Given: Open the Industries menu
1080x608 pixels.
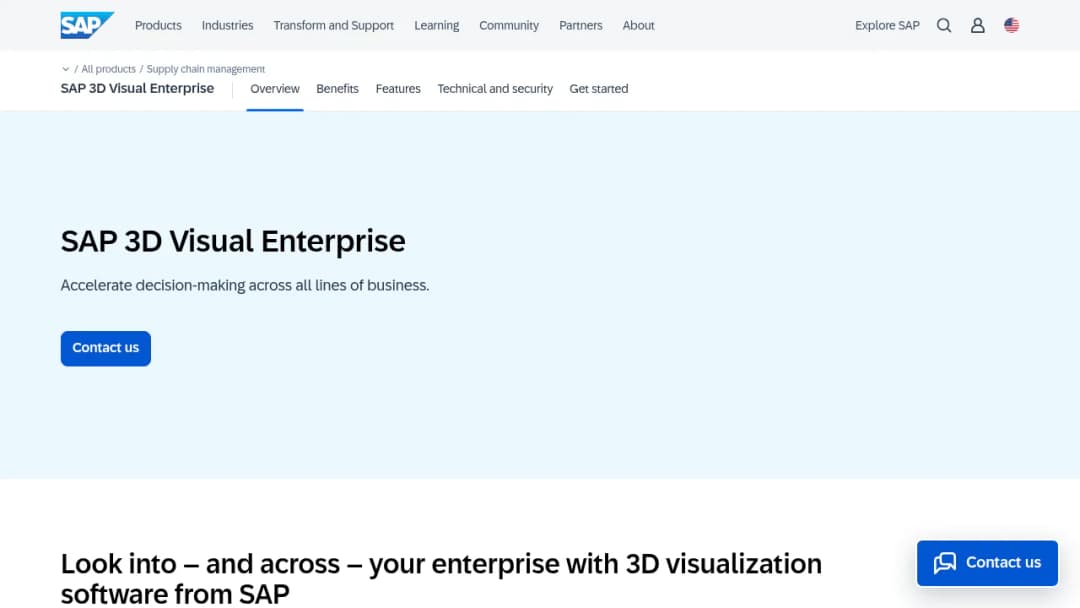Looking at the screenshot, I should [x=227, y=25].
